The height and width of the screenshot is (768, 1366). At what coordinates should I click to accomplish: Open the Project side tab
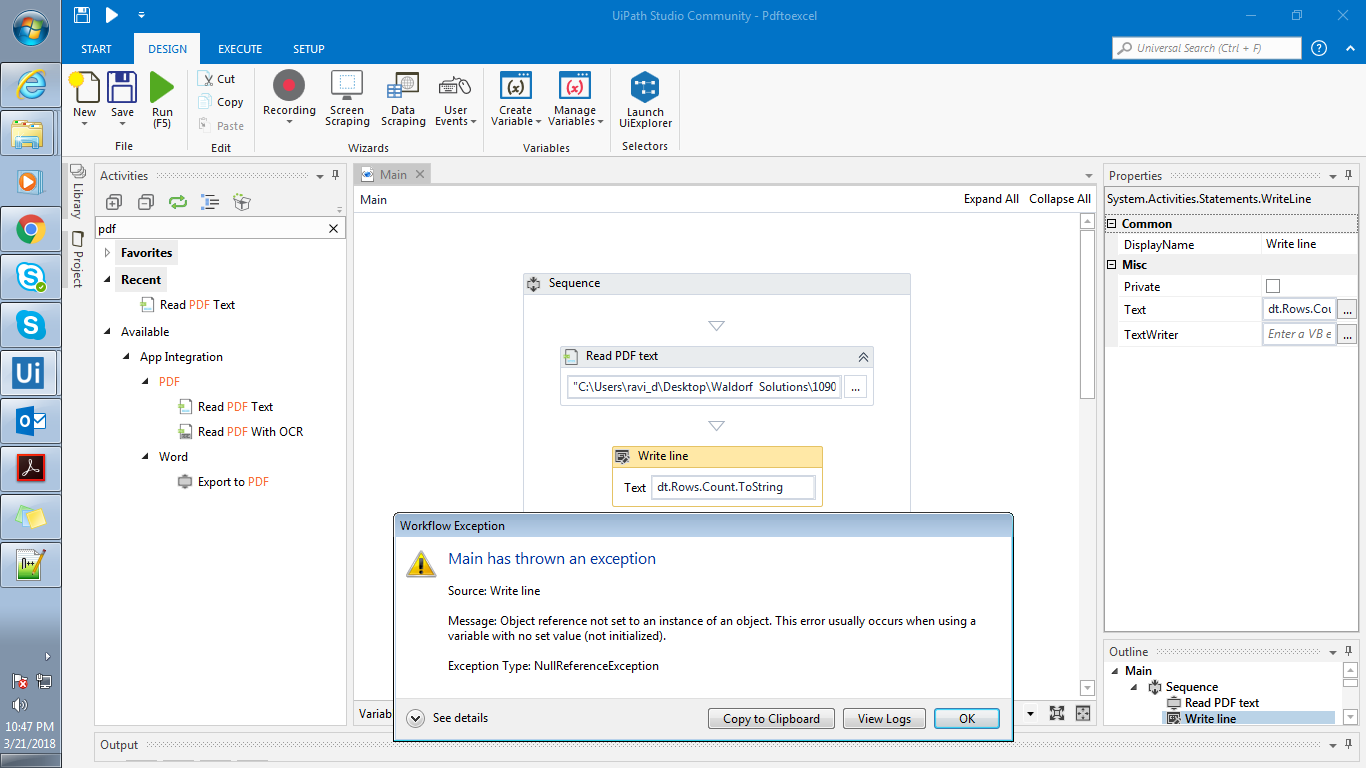coord(77,259)
